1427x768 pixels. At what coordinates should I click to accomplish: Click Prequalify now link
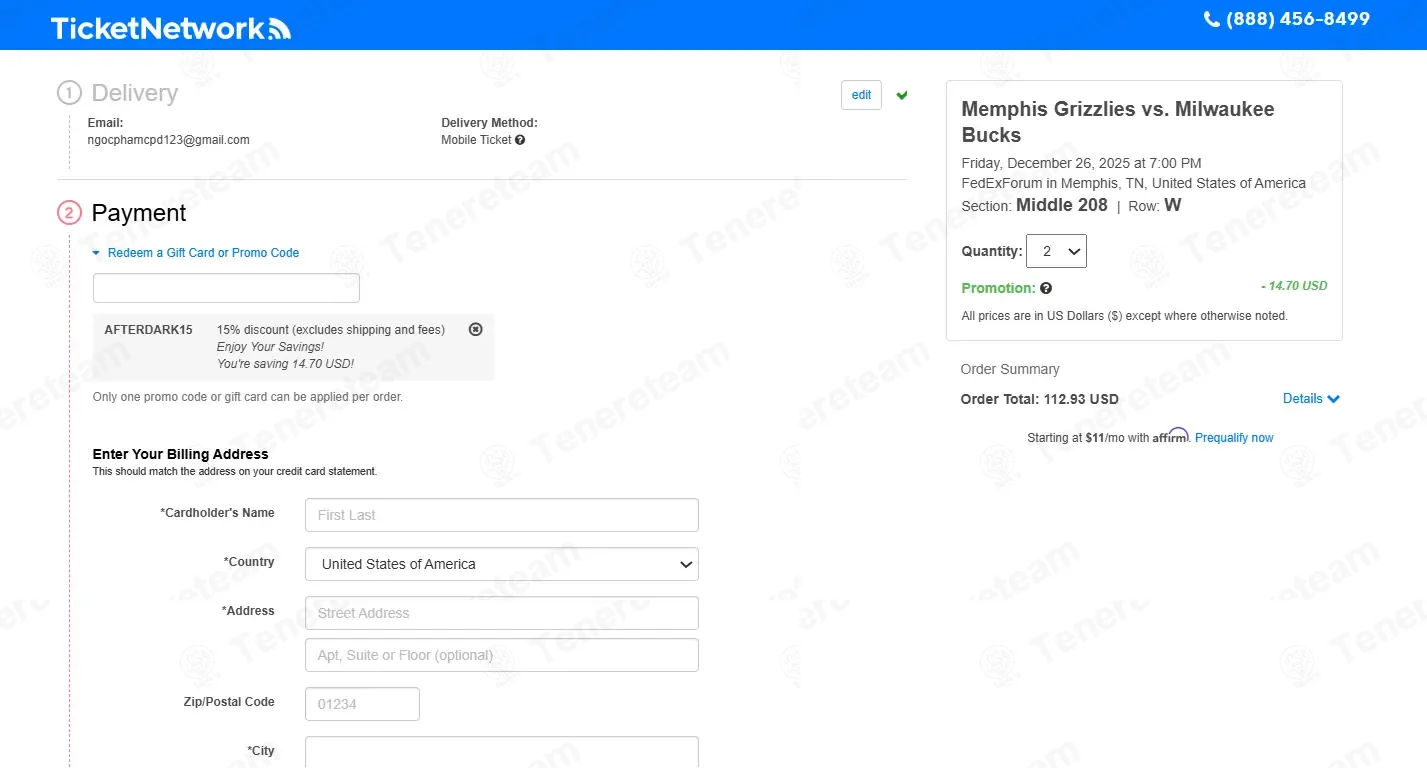1234,438
